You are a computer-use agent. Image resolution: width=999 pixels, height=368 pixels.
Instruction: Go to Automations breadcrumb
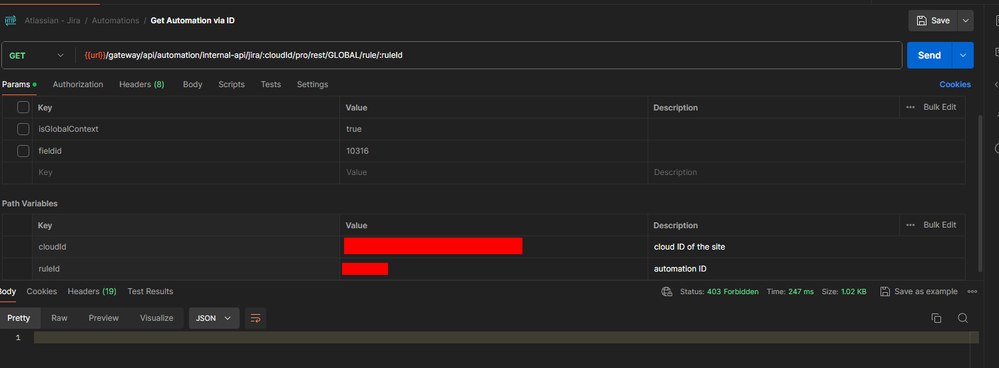[x=115, y=20]
